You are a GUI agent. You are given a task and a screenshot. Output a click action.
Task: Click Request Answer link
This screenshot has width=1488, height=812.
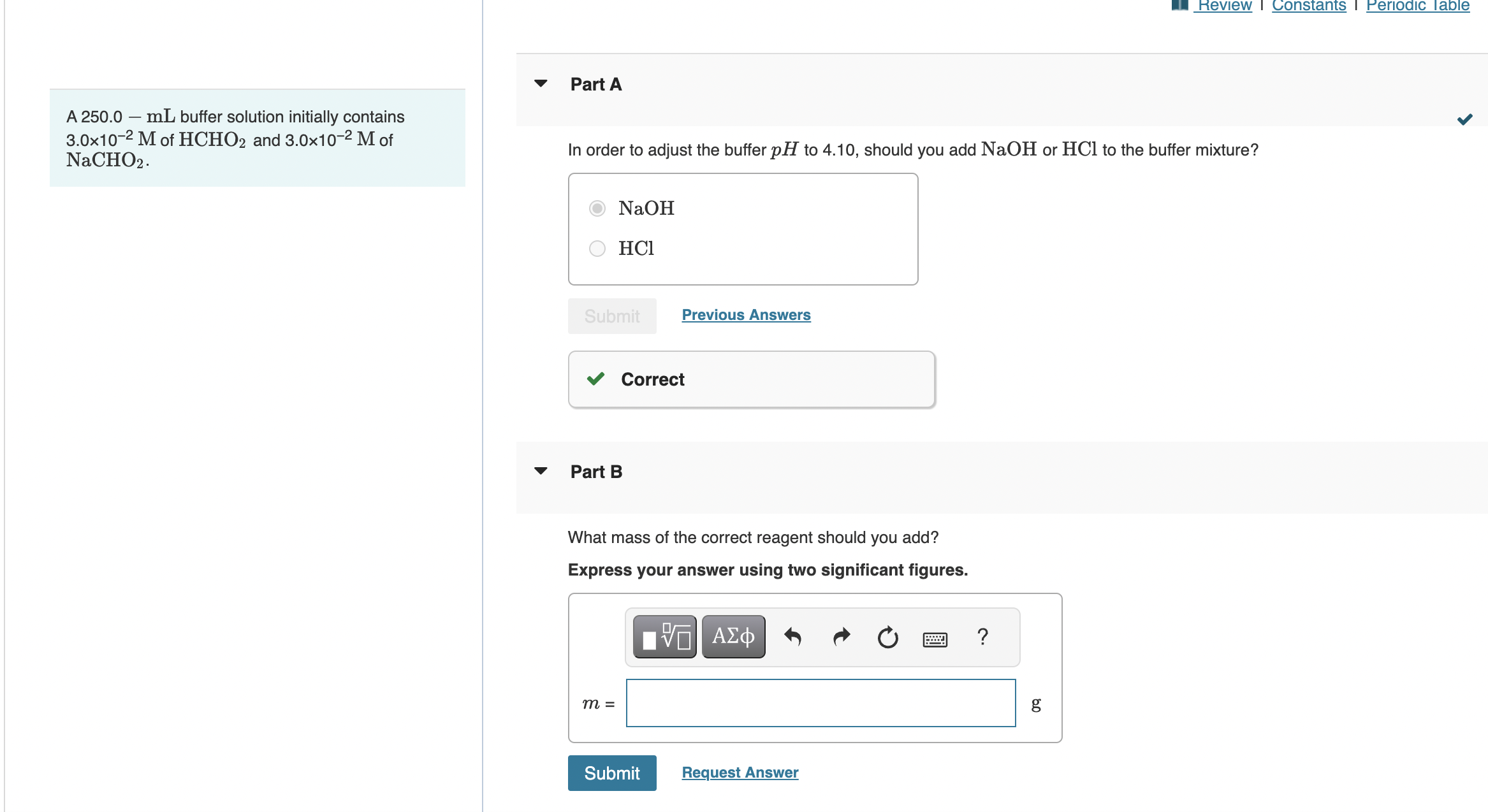click(740, 772)
